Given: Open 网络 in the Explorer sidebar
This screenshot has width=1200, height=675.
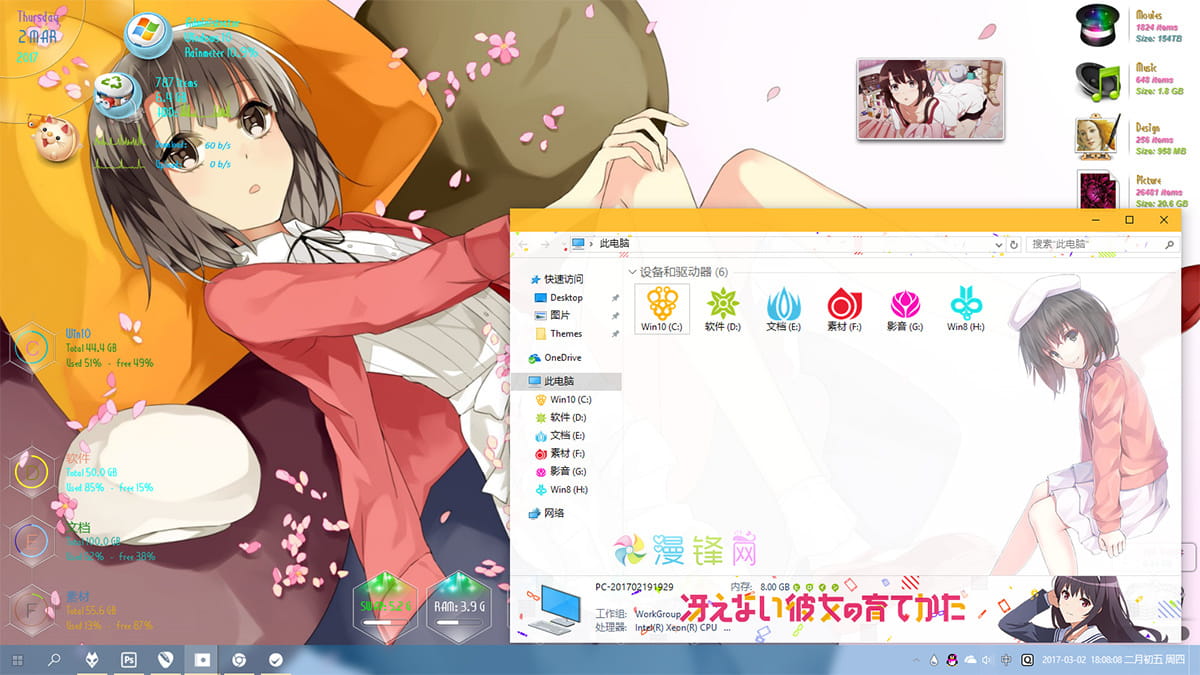Looking at the screenshot, I should point(549,512).
